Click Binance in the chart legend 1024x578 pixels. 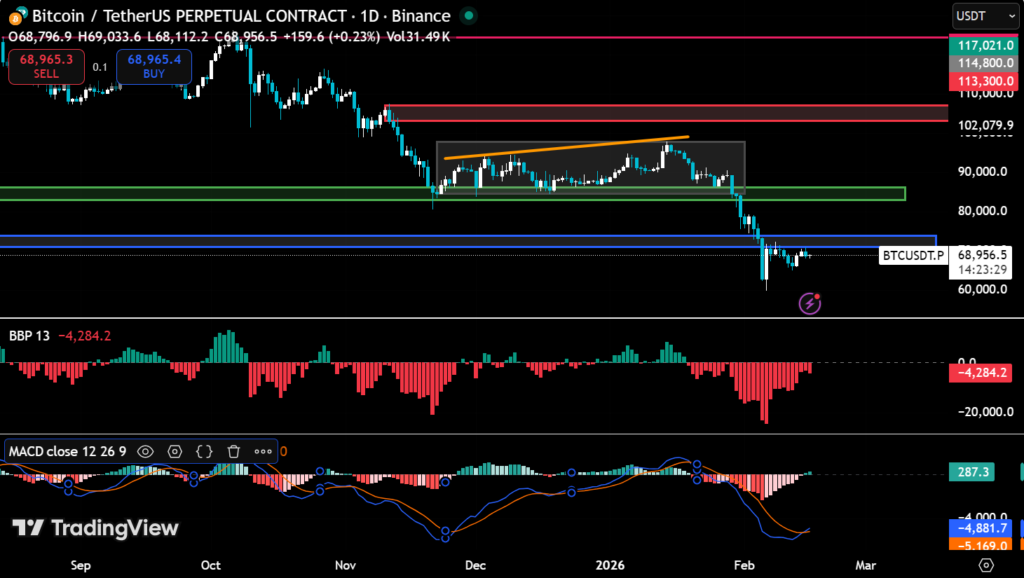coord(420,16)
